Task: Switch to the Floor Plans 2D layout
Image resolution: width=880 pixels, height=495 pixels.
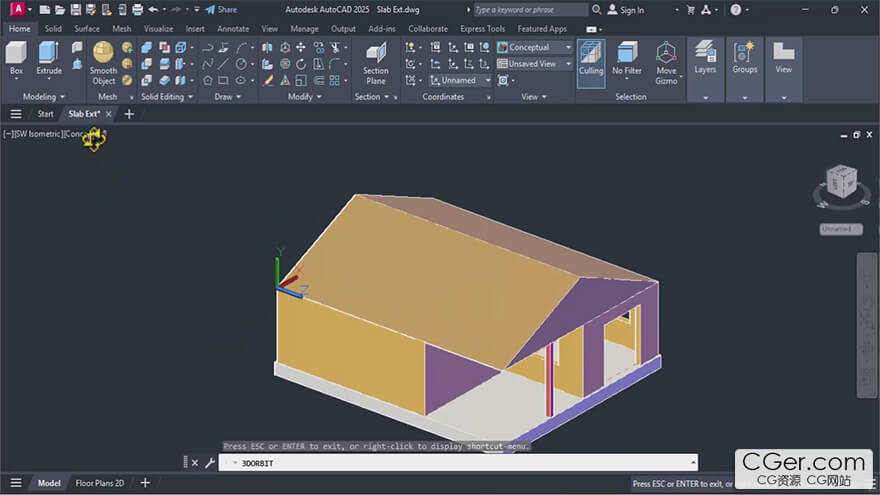Action: pyautogui.click(x=100, y=483)
